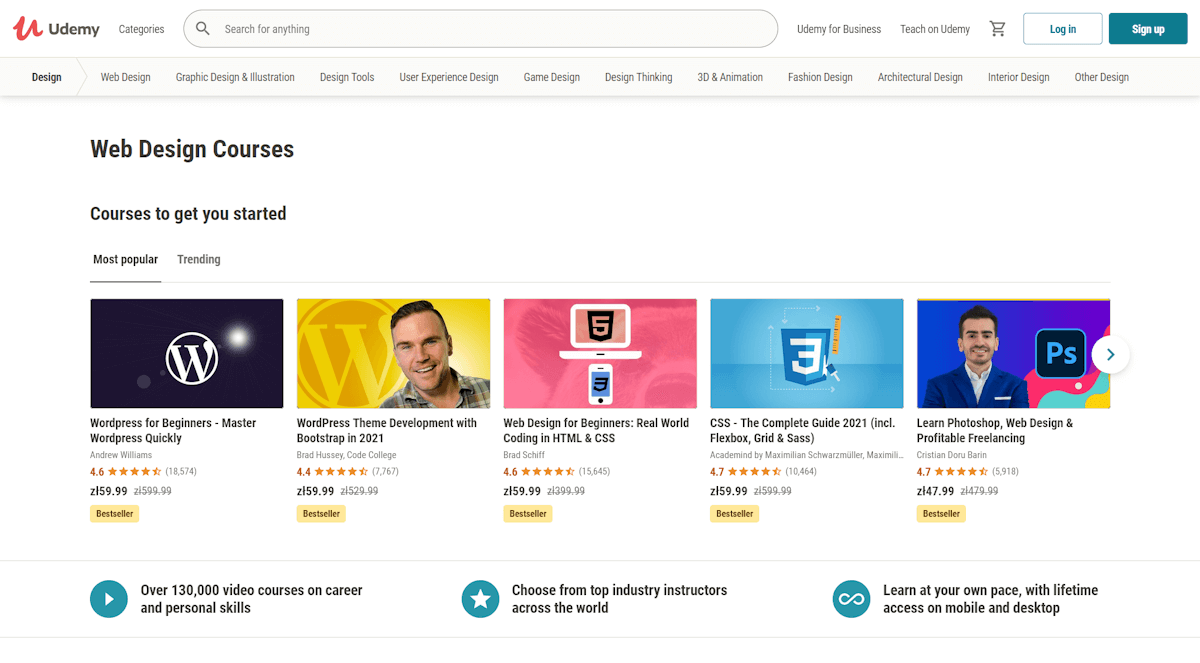This screenshot has height=663, width=1200.
Task: Select Game Design category
Action: (x=552, y=77)
